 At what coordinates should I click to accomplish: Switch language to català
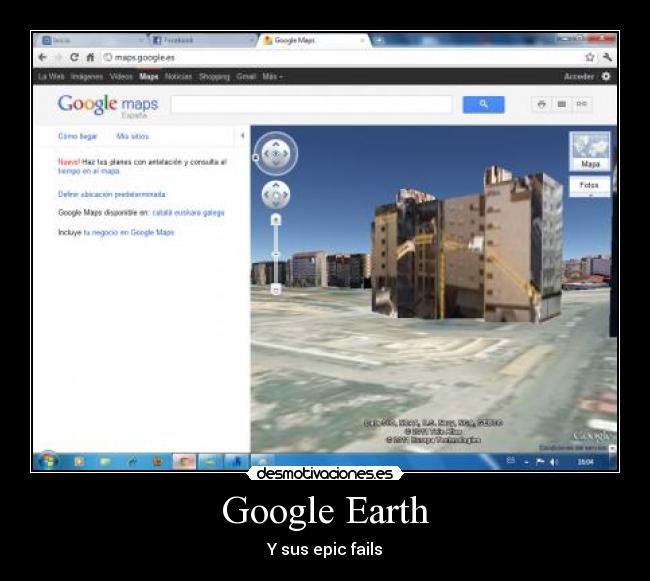point(162,213)
